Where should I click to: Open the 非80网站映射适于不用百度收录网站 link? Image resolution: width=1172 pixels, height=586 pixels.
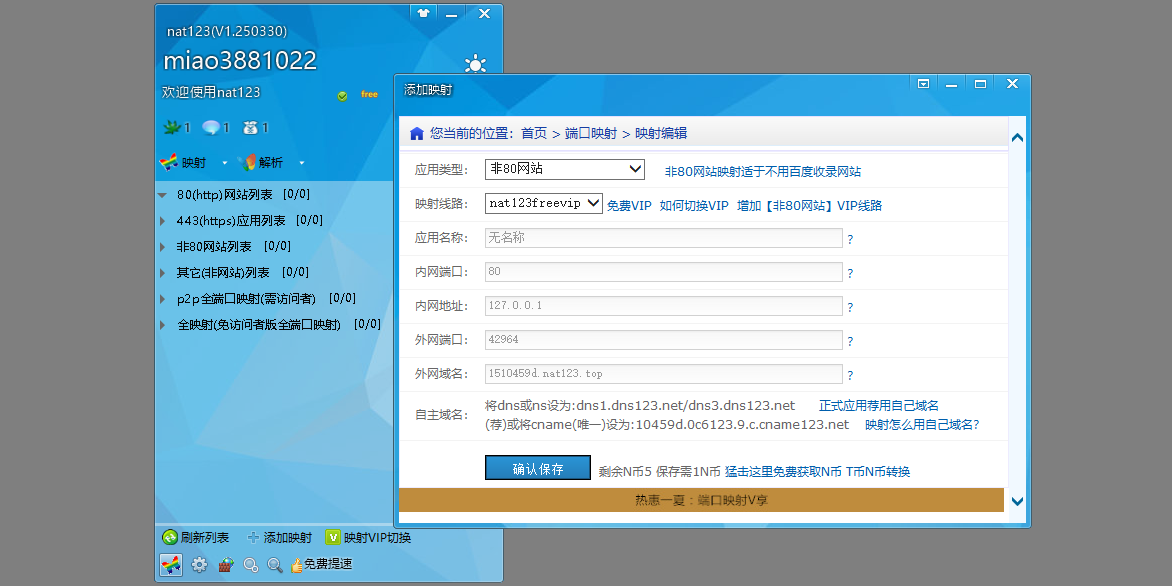tap(763, 172)
